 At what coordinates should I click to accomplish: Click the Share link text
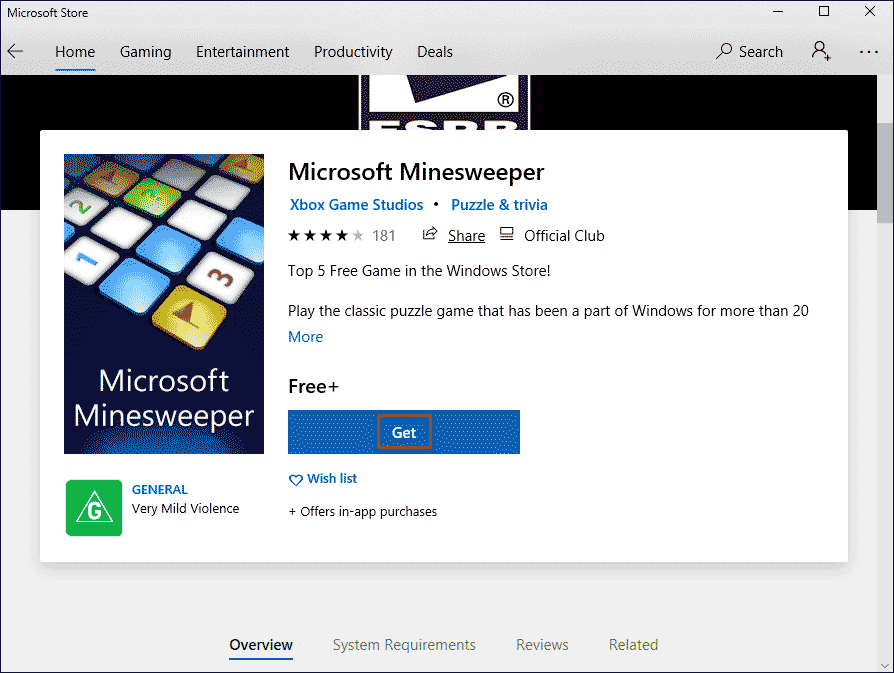click(x=466, y=236)
